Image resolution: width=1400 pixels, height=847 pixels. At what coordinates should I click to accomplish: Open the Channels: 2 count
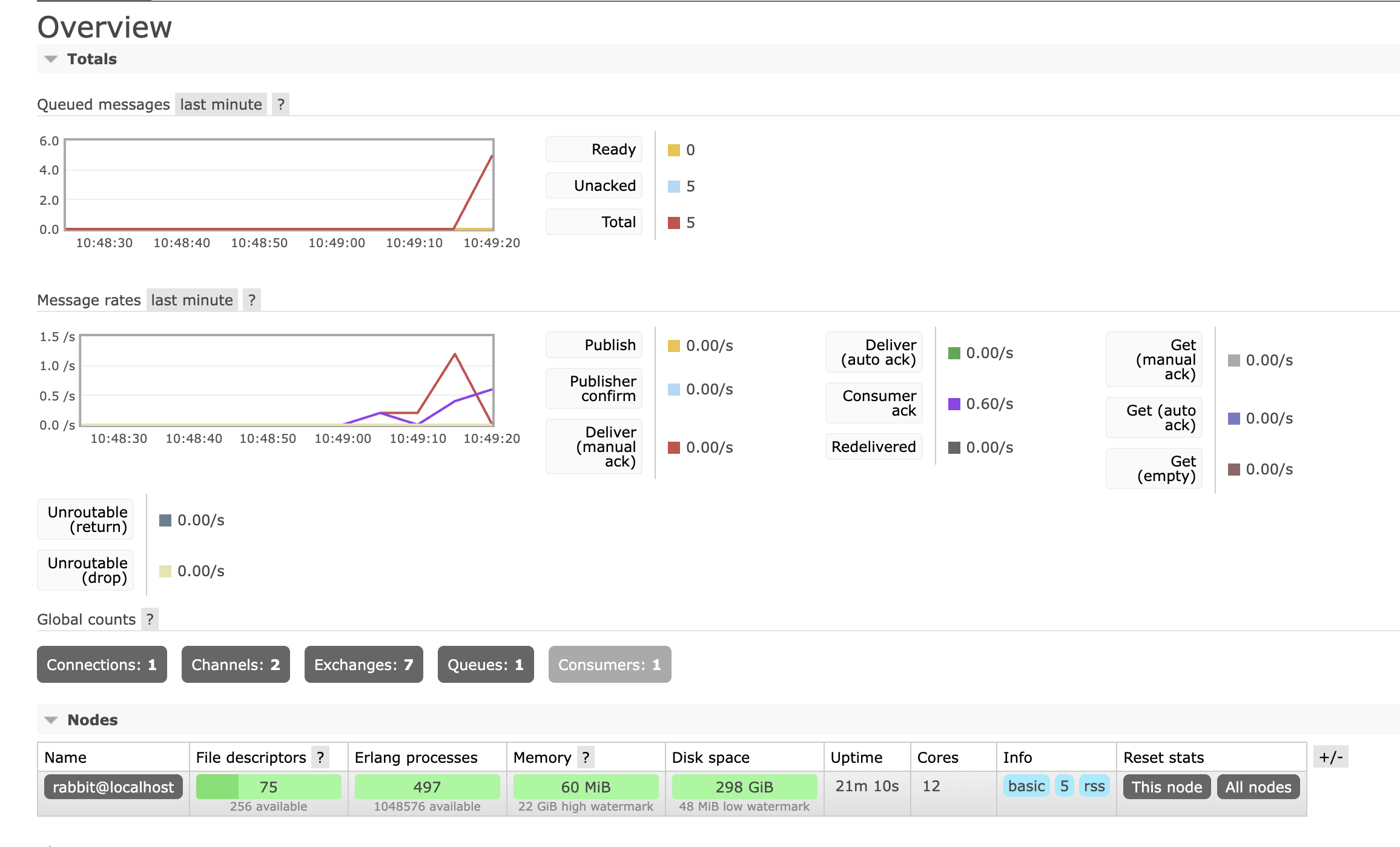point(236,665)
